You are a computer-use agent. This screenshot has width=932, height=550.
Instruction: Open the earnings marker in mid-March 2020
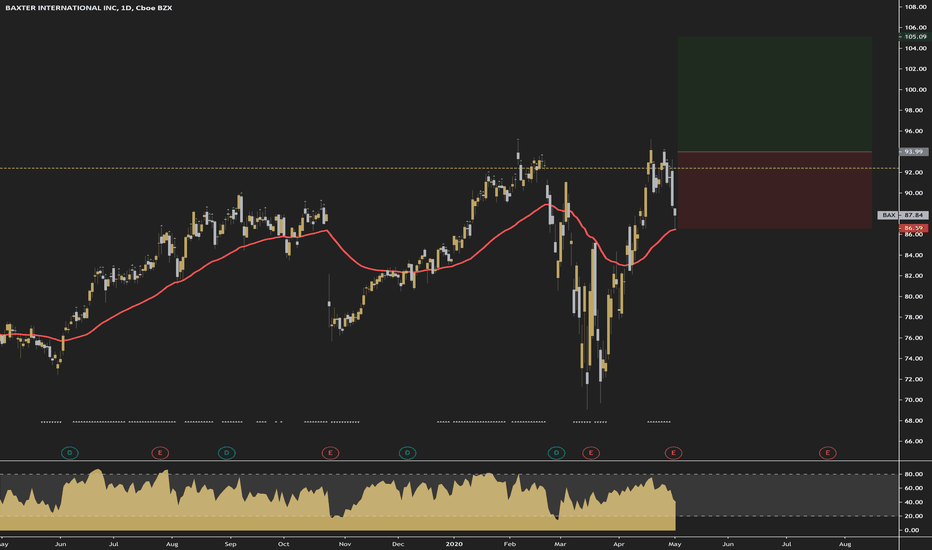tap(591, 453)
